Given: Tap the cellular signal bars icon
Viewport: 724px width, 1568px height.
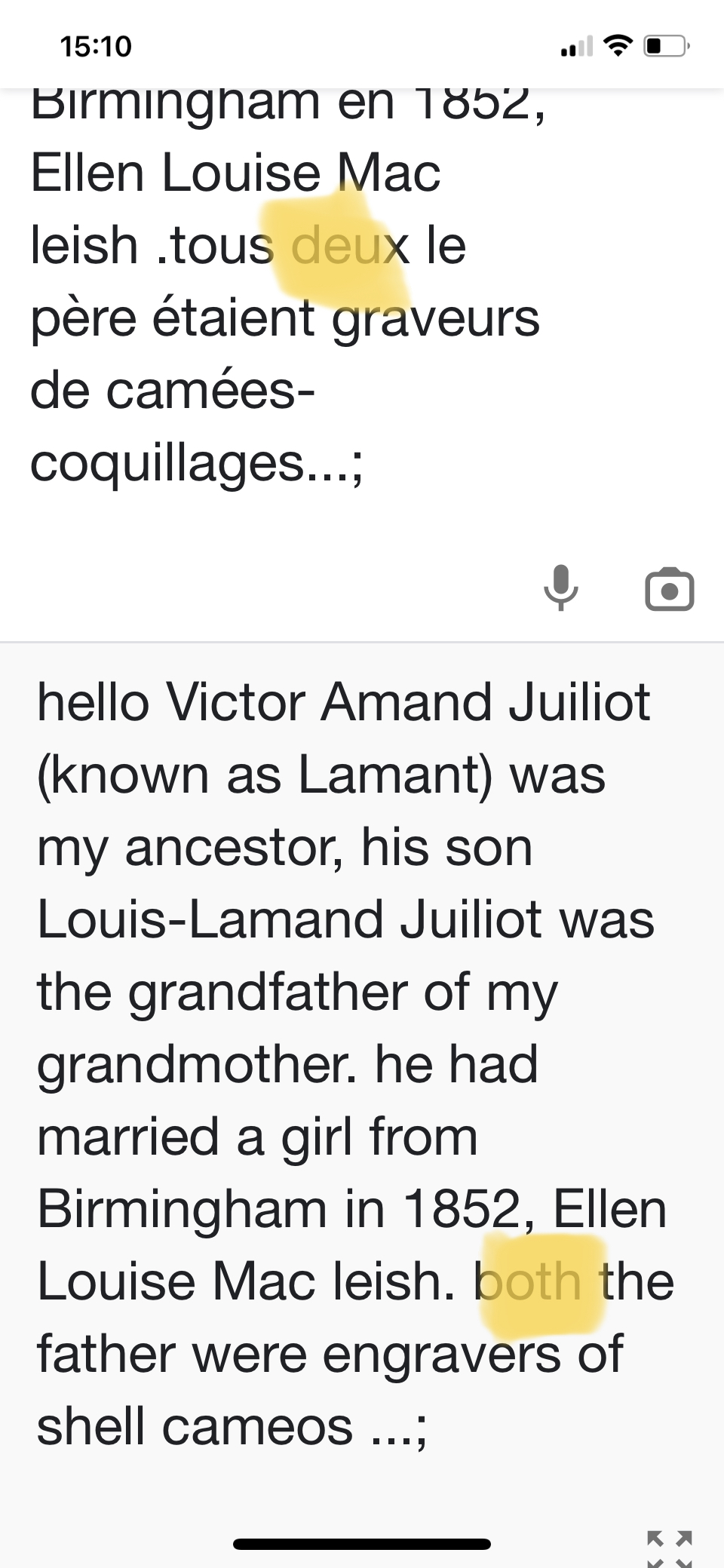Looking at the screenshot, I should coord(577,47).
